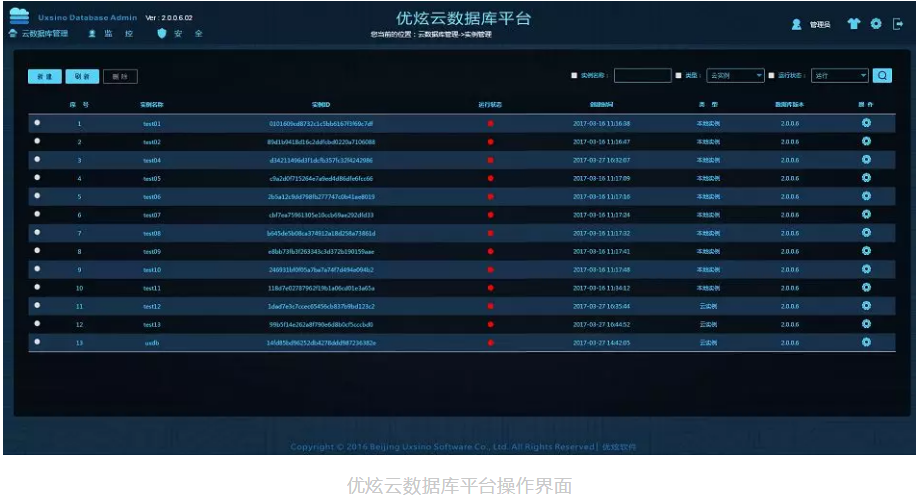Click the magnifier search button
Viewport: 917px width, 502px height.
pyautogui.click(x=882, y=75)
